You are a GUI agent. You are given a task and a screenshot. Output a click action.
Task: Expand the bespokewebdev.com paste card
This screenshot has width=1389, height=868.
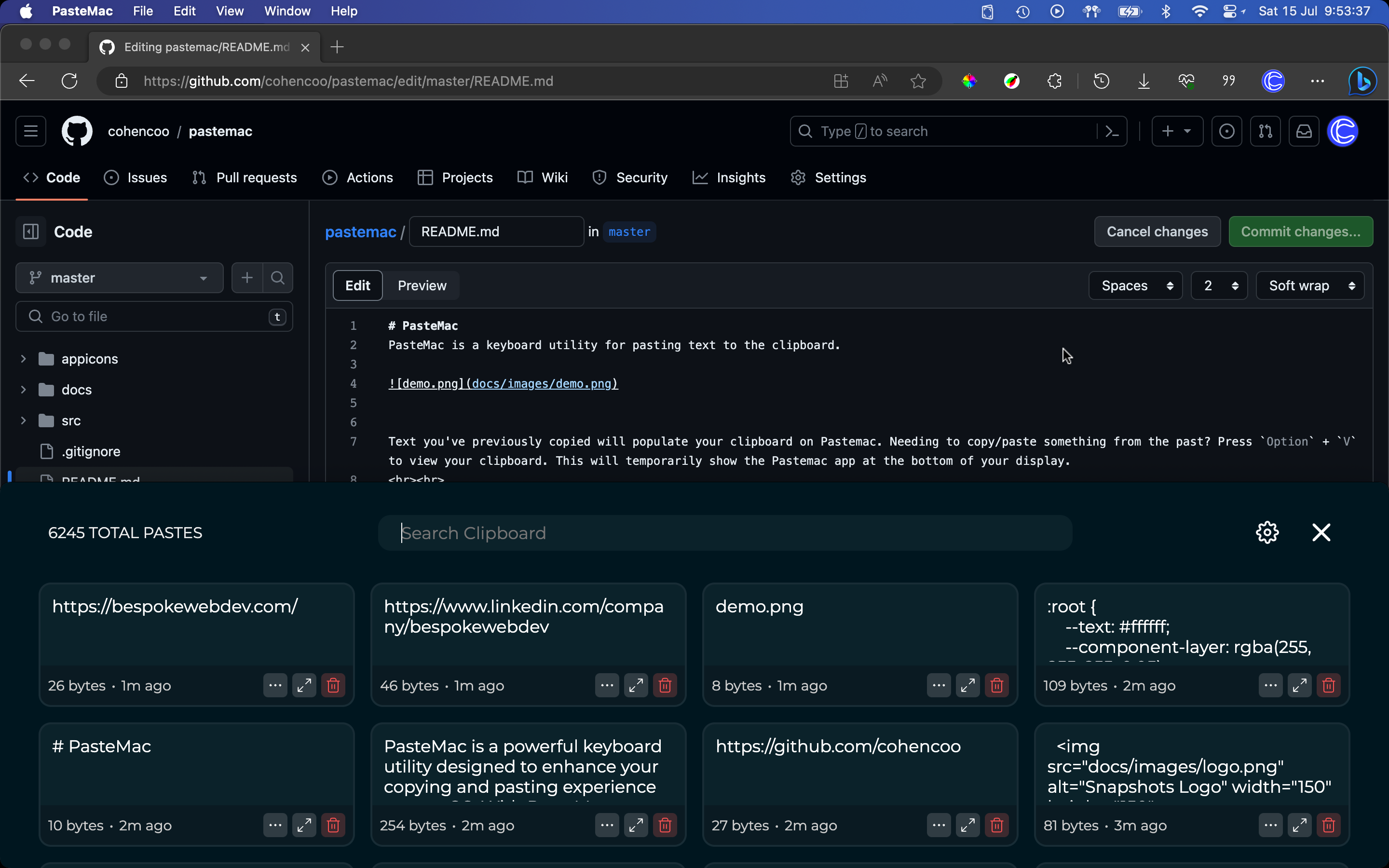(304, 685)
